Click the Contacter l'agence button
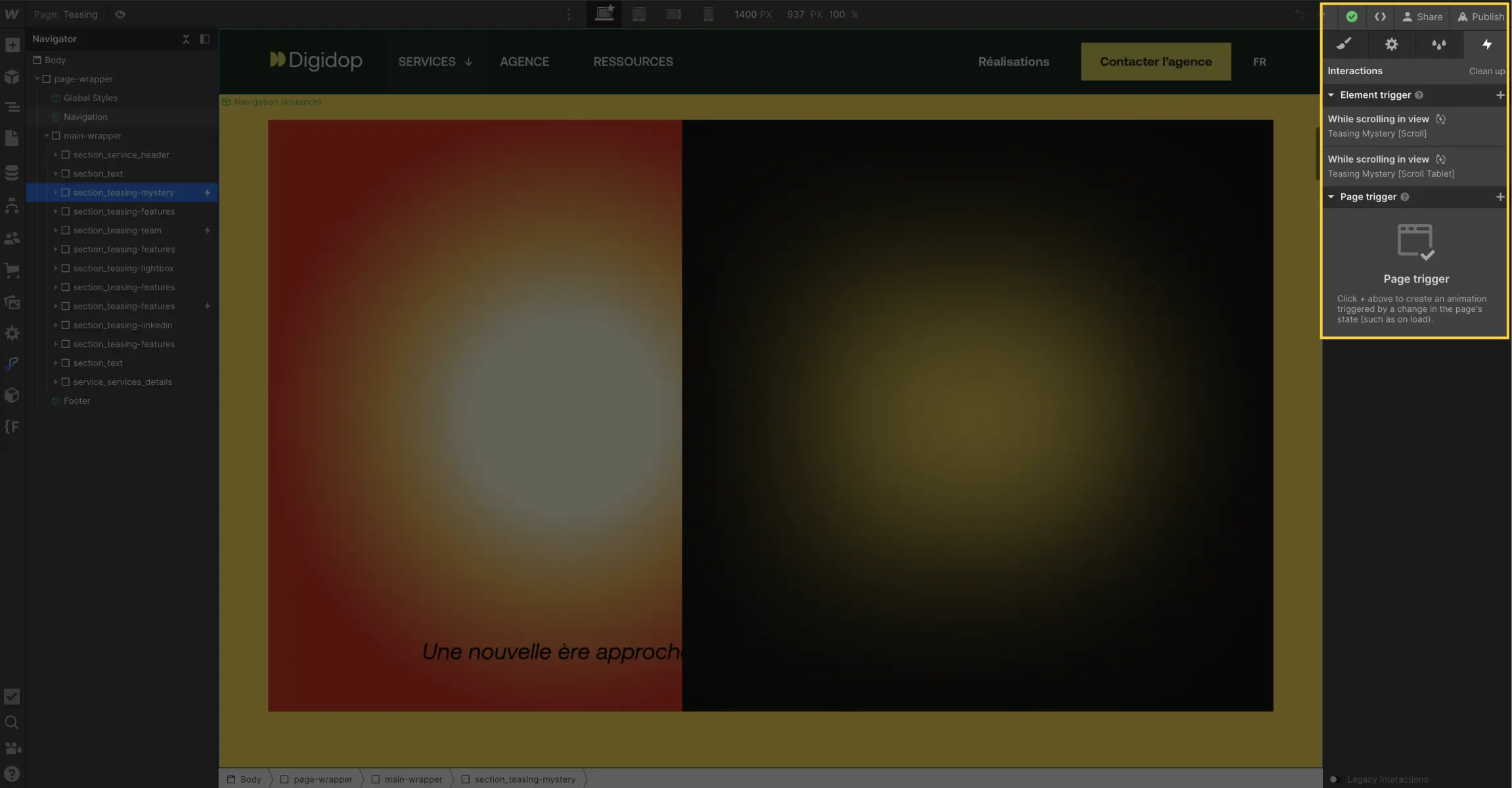 pyautogui.click(x=1156, y=61)
